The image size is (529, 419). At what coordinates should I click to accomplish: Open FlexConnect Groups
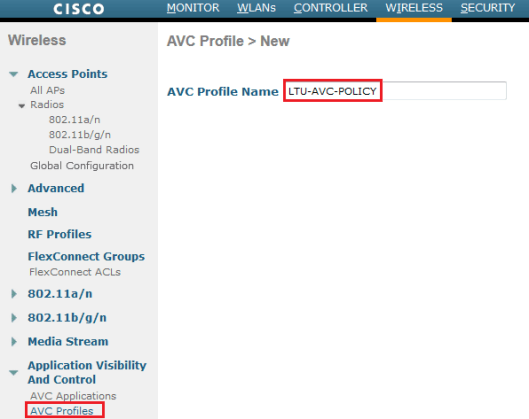point(86,256)
